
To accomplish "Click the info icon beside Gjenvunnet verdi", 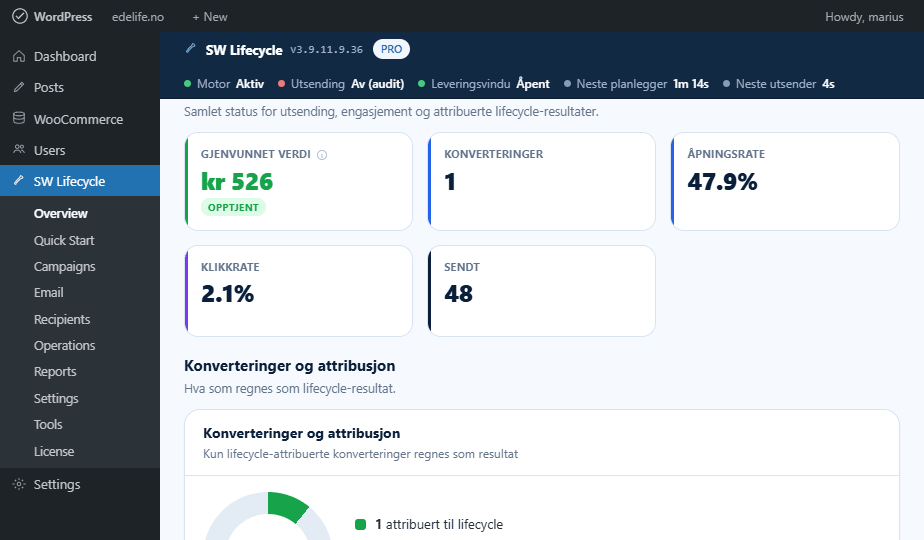I will click(322, 155).
